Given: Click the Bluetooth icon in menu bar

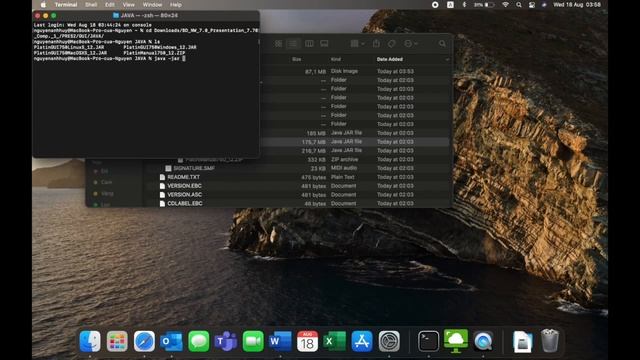Looking at the screenshot, I should 464,5.
